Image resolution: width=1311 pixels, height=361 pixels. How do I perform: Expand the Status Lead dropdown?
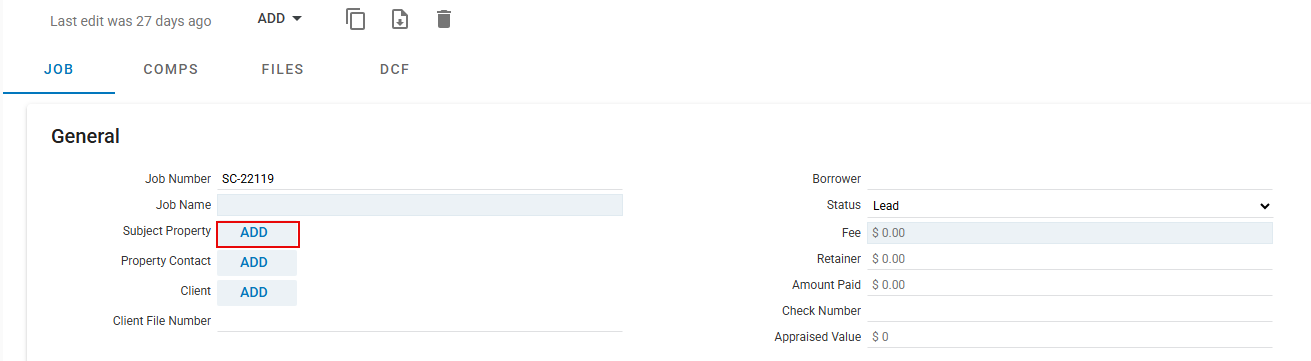(x=1070, y=205)
